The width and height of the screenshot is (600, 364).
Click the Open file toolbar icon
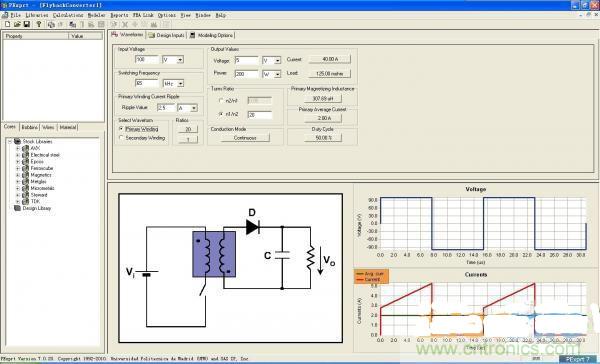coord(17,24)
